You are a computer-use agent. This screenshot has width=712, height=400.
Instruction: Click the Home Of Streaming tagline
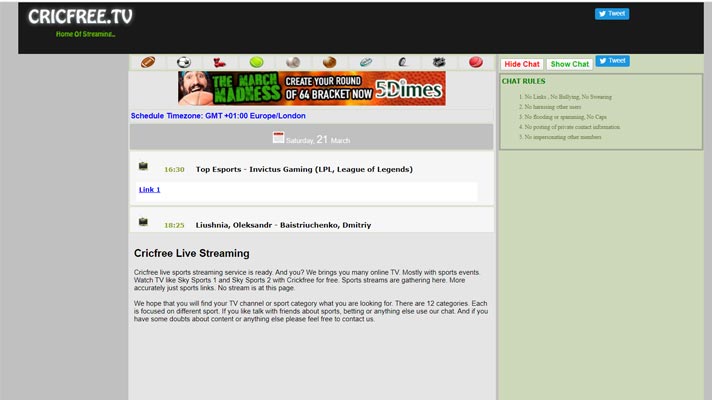(x=85, y=34)
